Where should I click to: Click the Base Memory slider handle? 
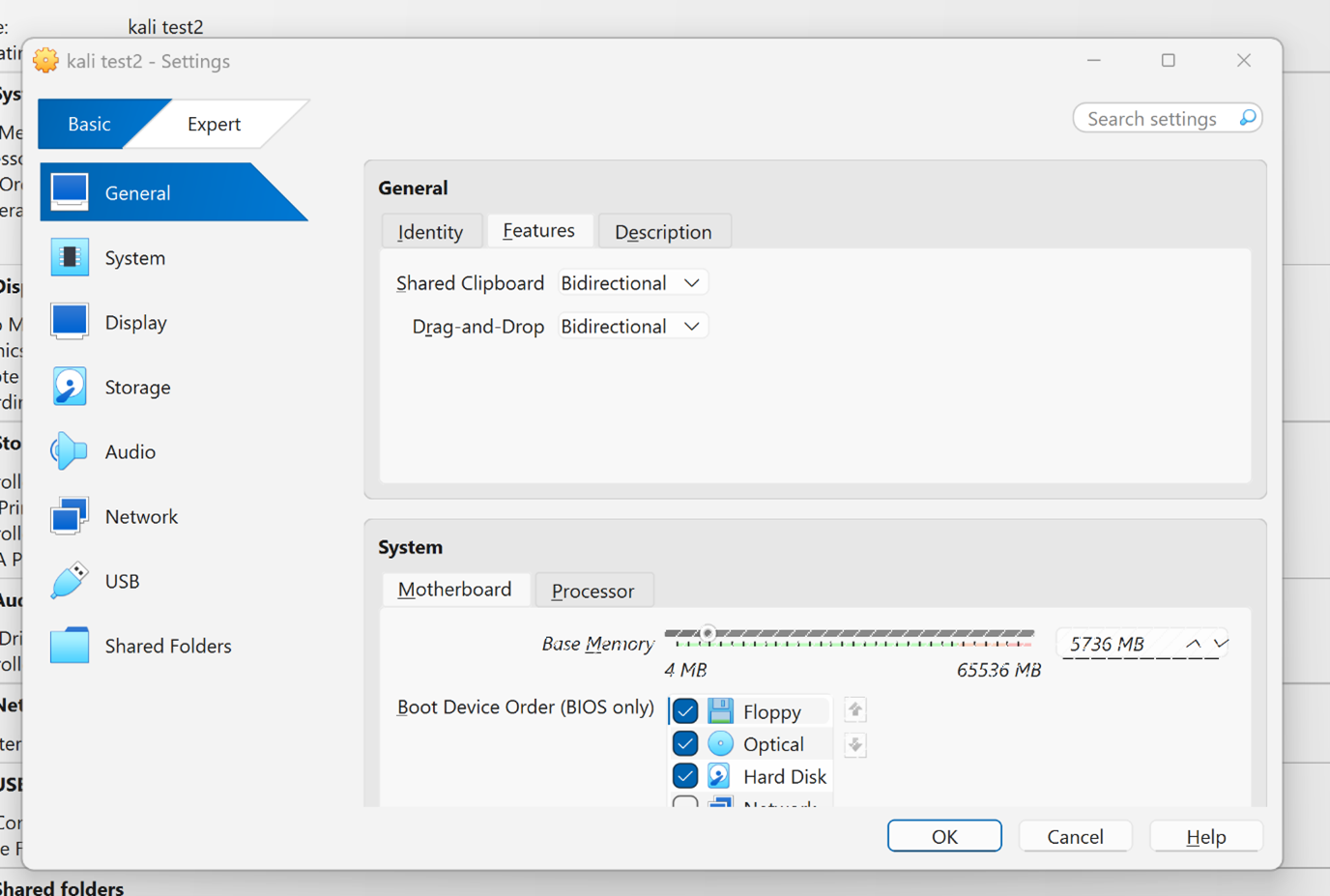pyautogui.click(x=708, y=634)
